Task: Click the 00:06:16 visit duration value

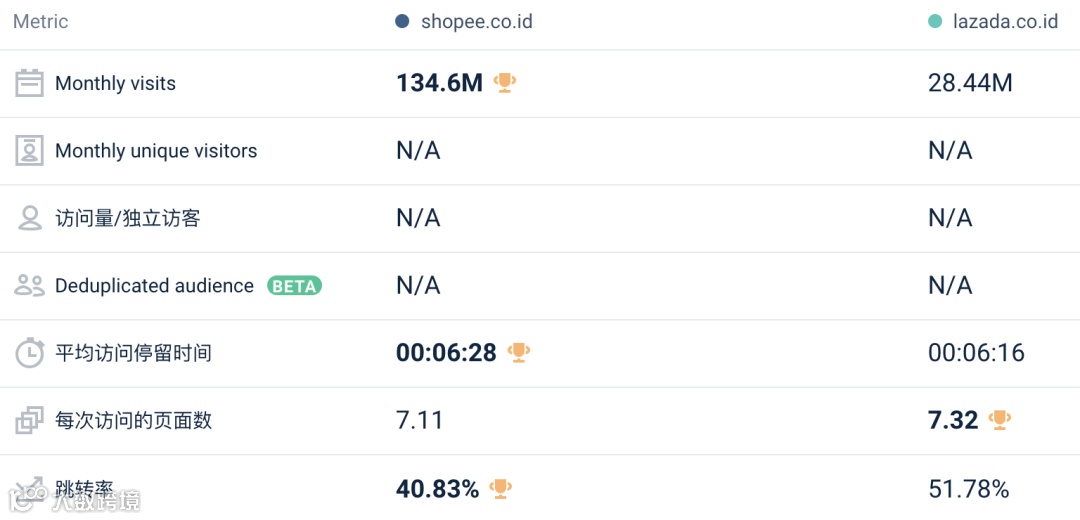Action: tap(977, 353)
